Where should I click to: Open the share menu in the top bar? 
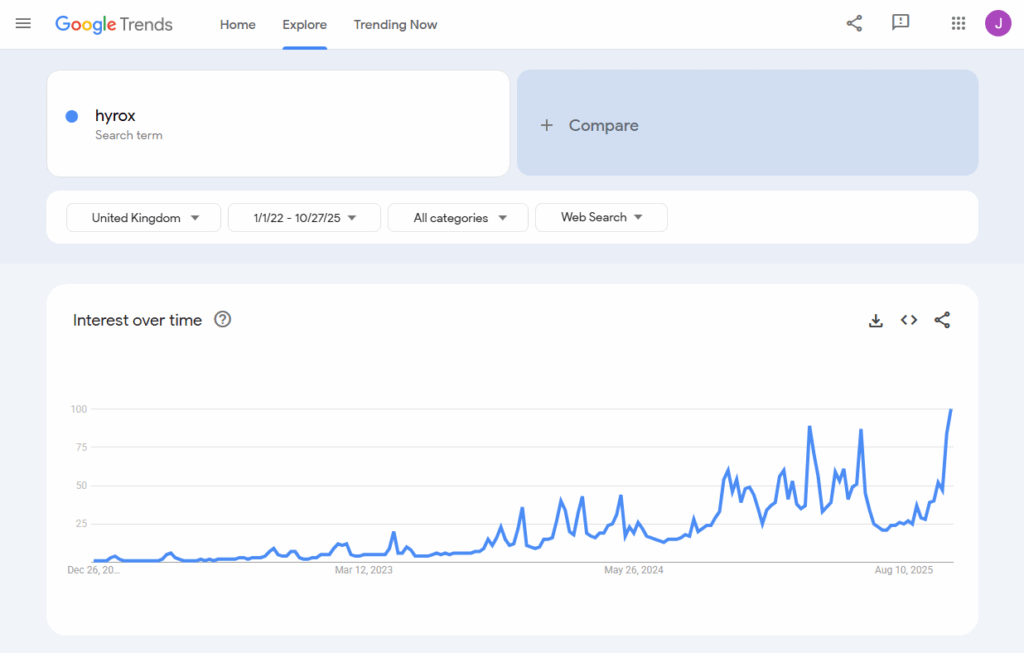854,23
